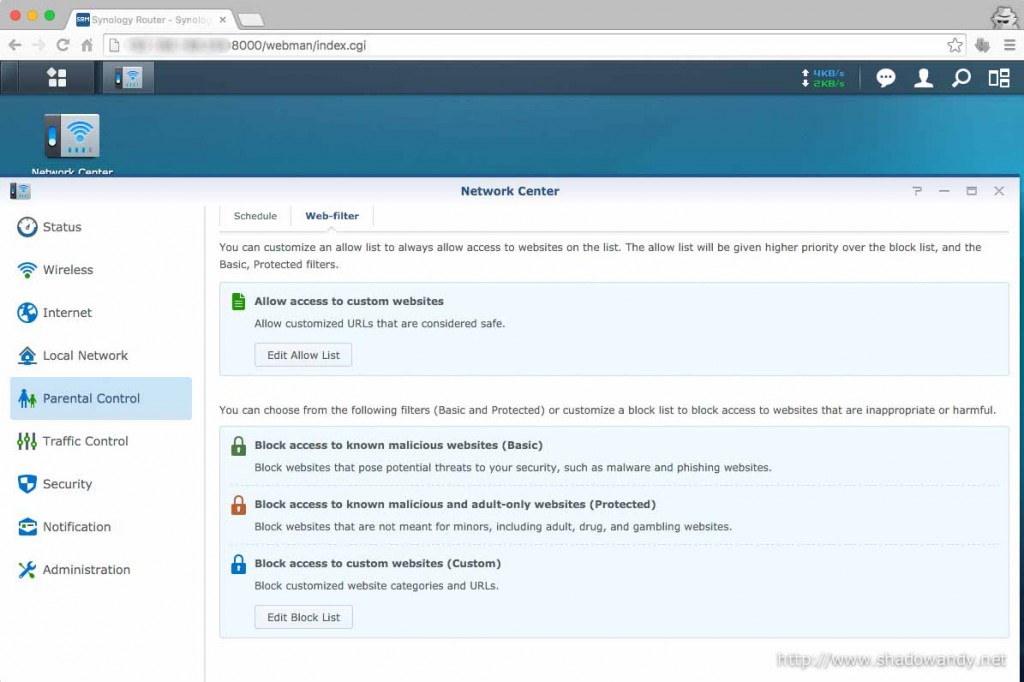Bookmark page with the star icon
Screen dimensions: 1024x682
[x=955, y=45]
